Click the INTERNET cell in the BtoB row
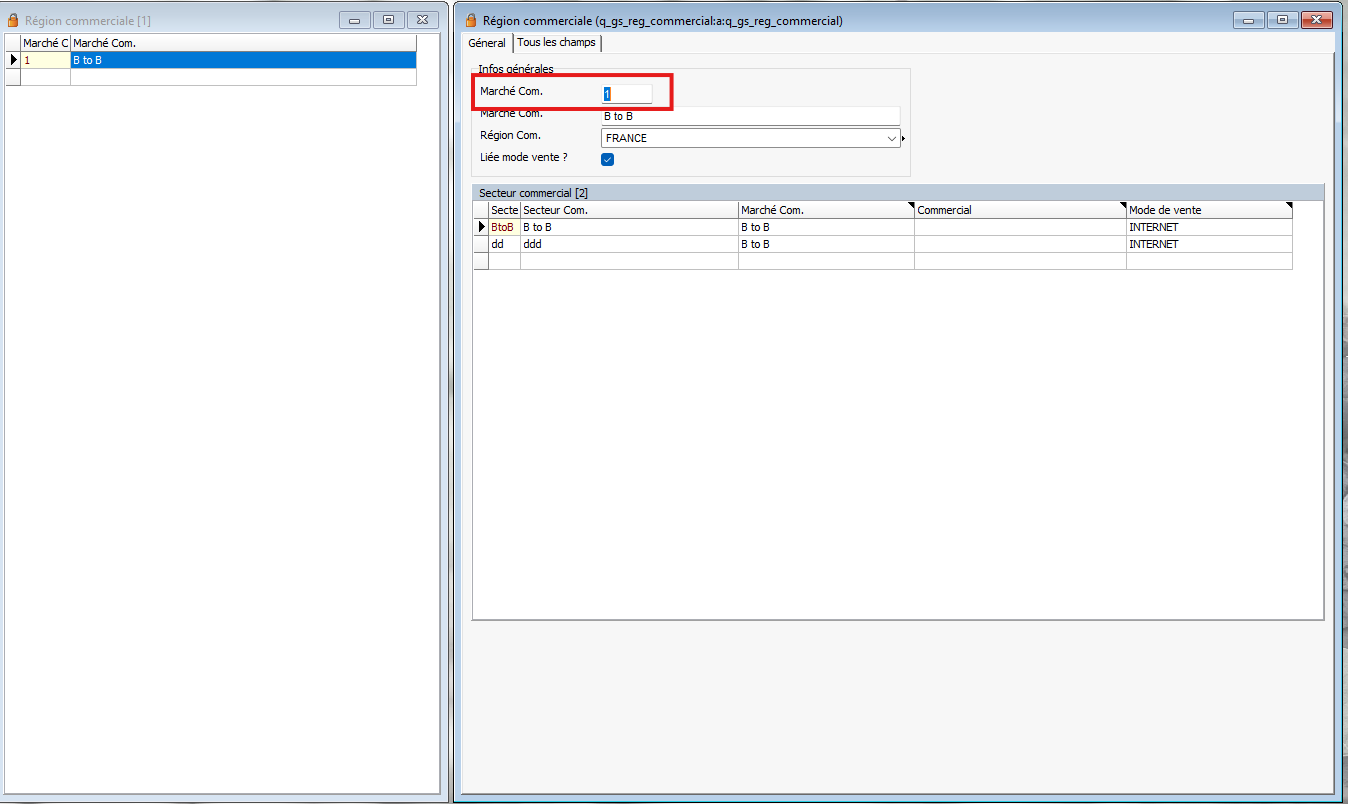The width and height of the screenshot is (1348, 804). (1208, 227)
